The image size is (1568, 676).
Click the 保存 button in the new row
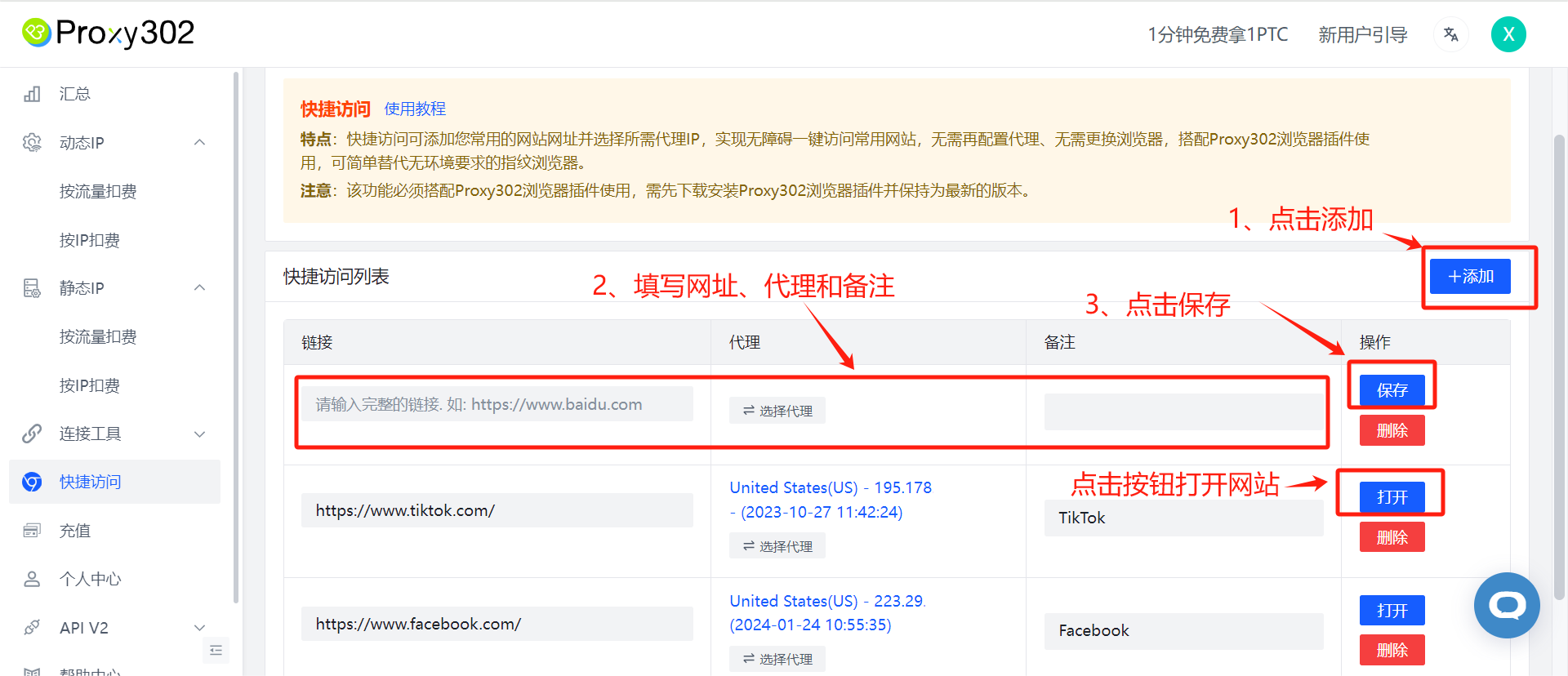click(x=1392, y=389)
